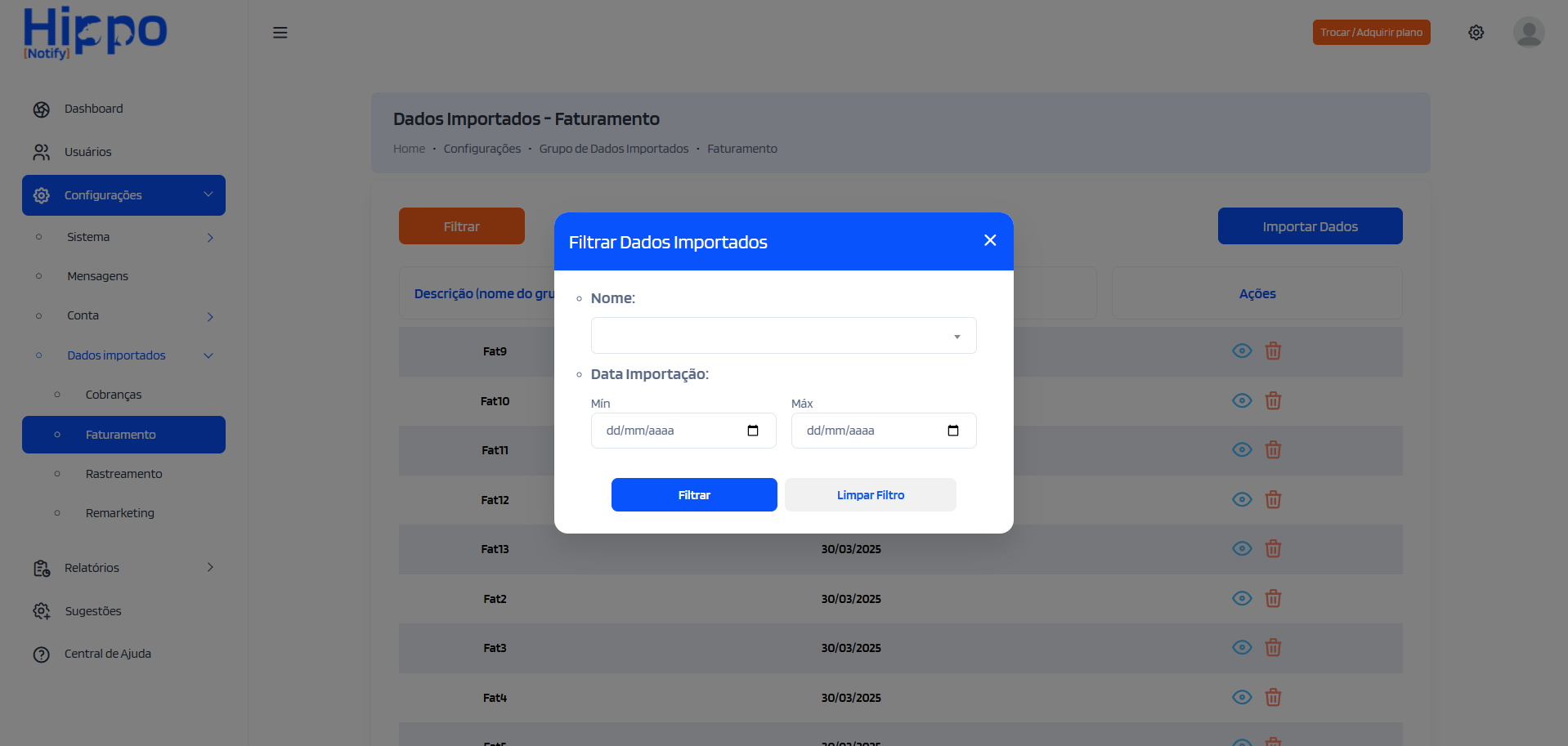View details of Fat13 row
1568x746 pixels.
[1242, 548]
